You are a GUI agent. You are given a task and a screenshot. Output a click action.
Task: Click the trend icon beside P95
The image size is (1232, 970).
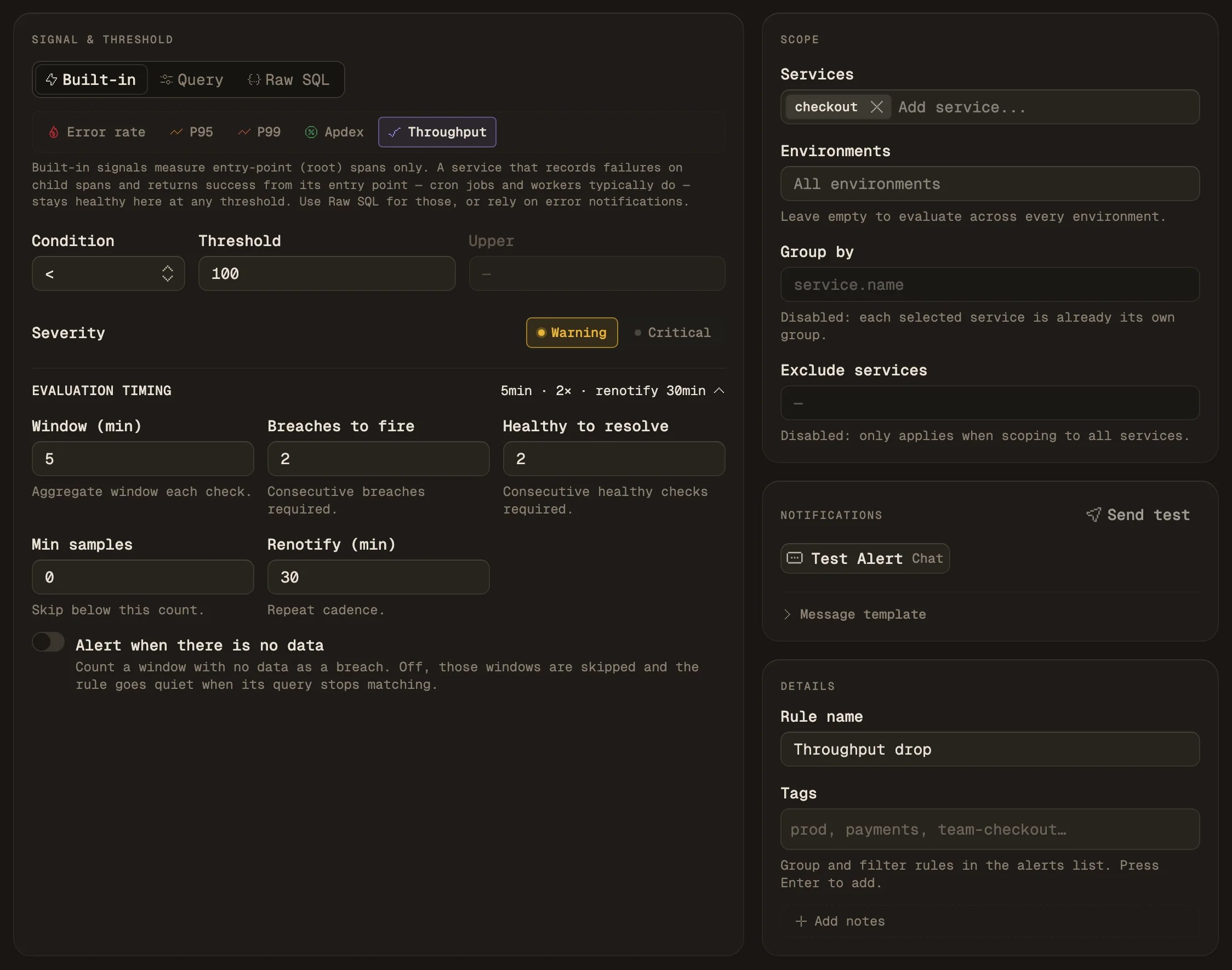pos(176,132)
